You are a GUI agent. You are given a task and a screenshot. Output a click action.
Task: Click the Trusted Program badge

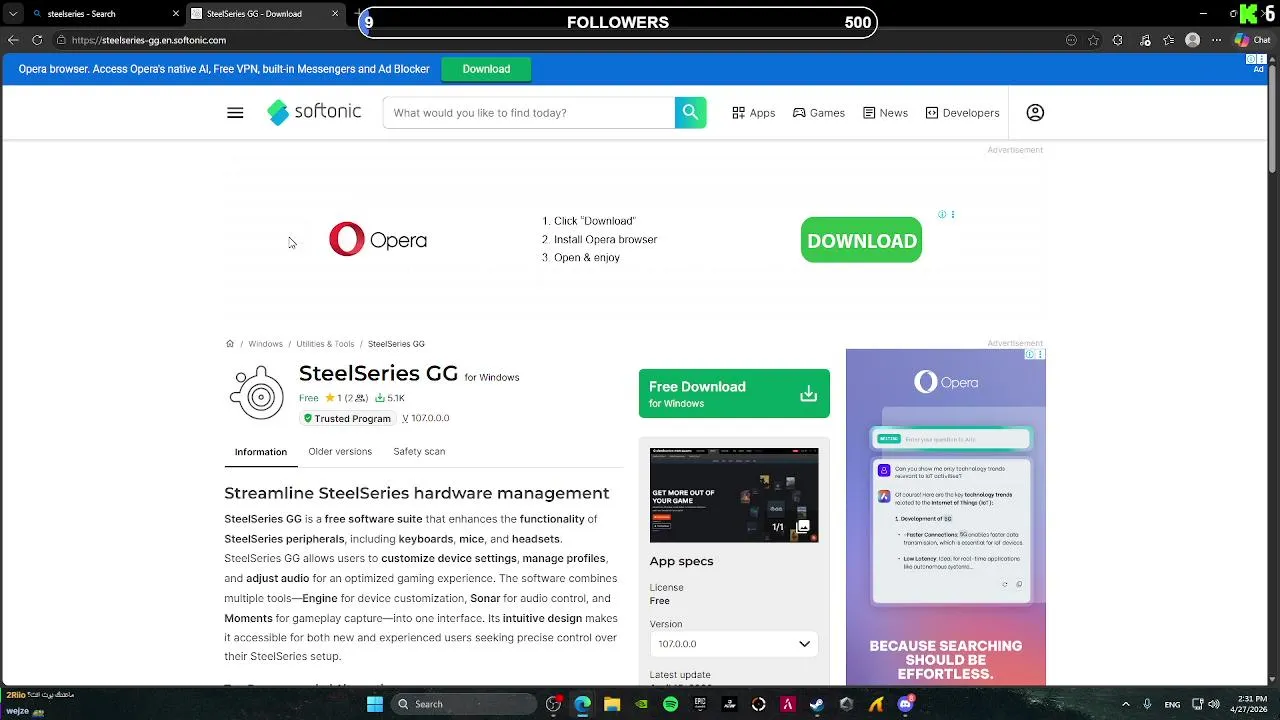tap(347, 418)
